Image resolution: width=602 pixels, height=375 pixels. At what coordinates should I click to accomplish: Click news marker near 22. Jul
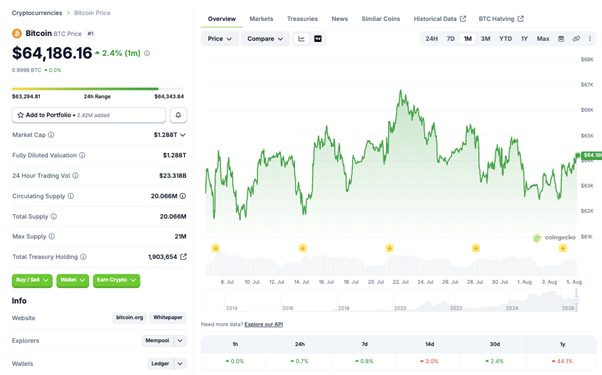coord(389,248)
